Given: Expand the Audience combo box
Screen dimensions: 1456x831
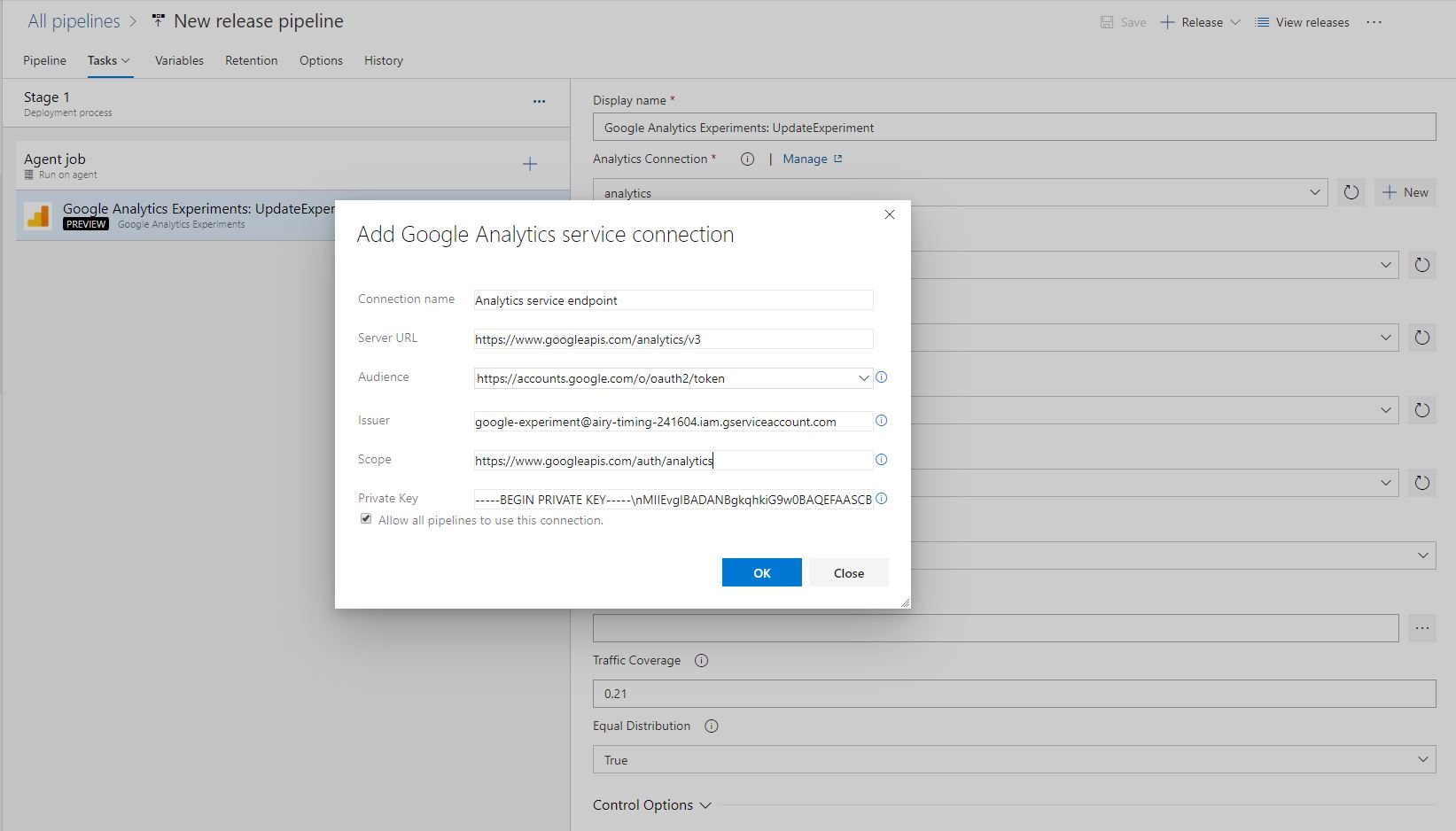Looking at the screenshot, I should click(863, 378).
